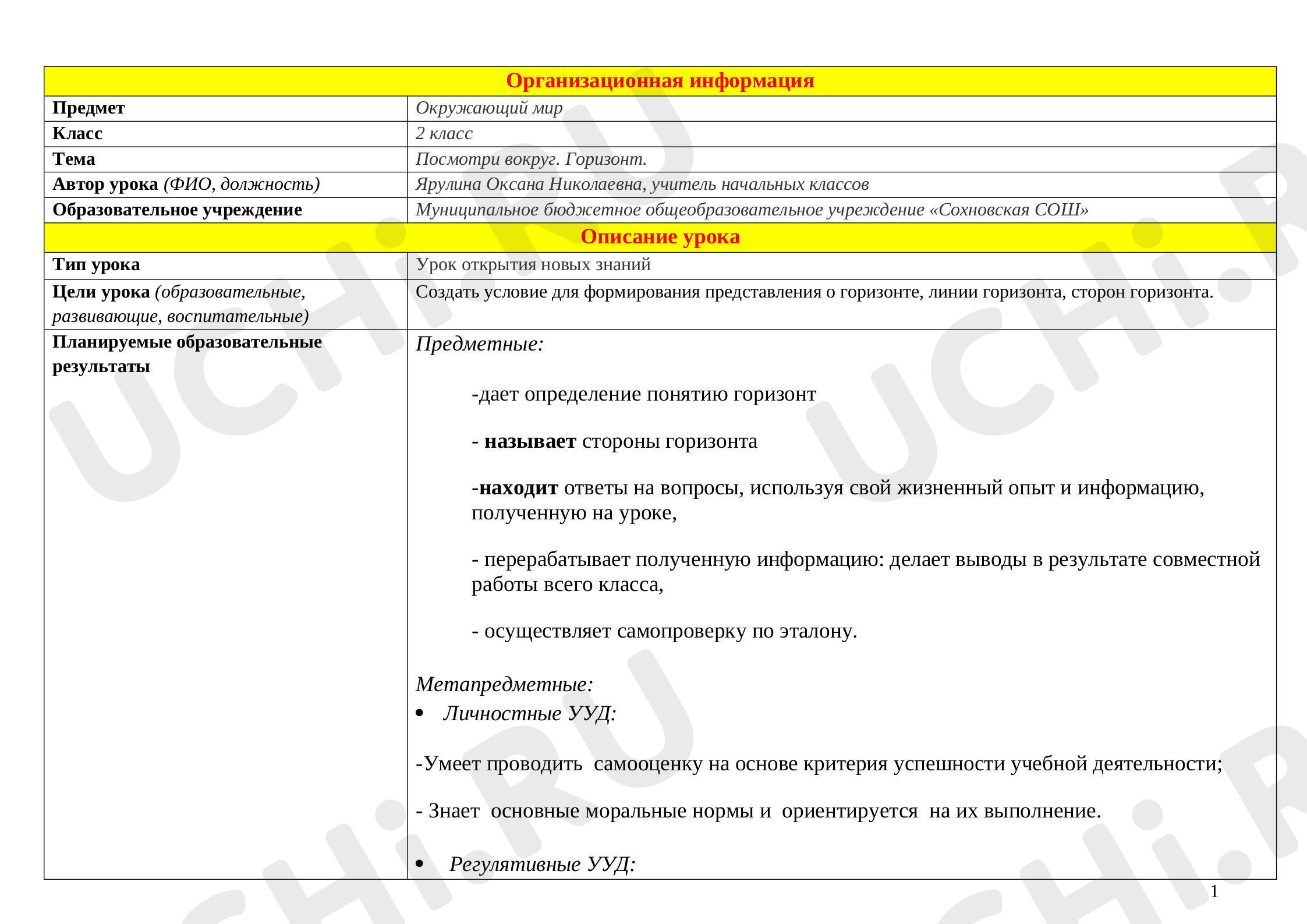Select the "Образовательное учреждение" label
The width and height of the screenshot is (1307, 924).
coord(177,210)
